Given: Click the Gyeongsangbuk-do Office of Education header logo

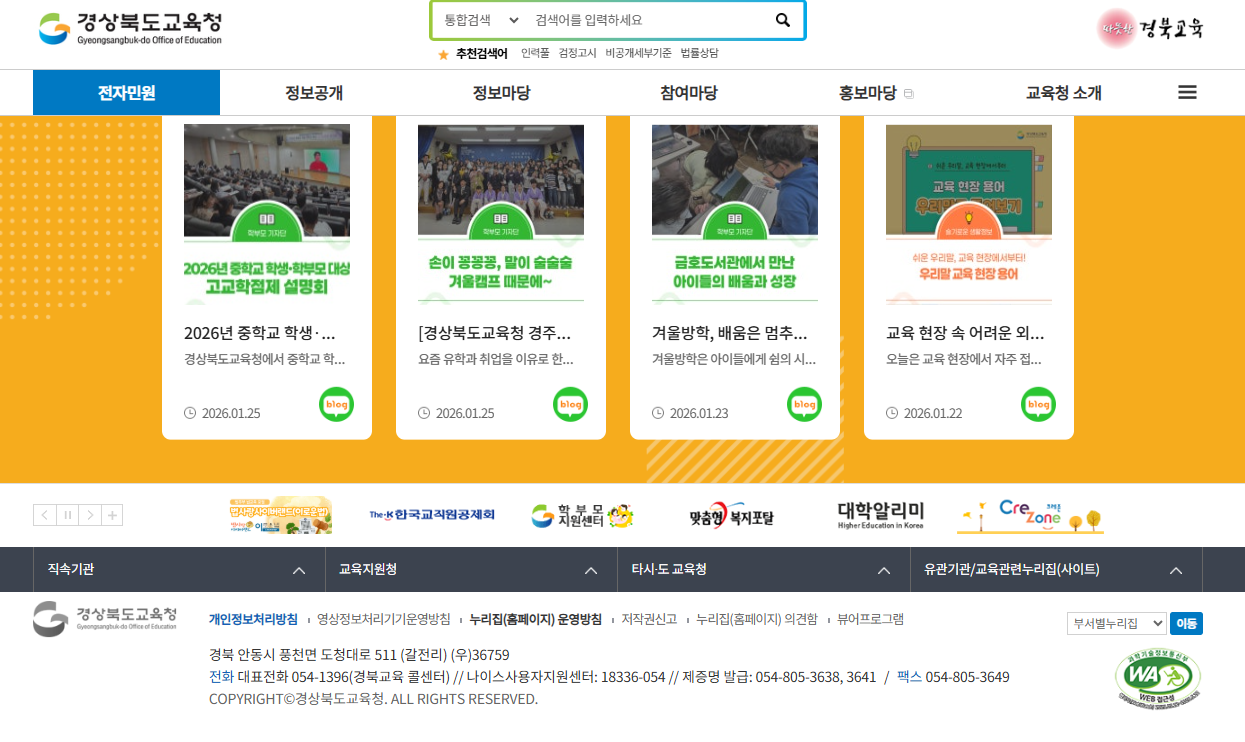Looking at the screenshot, I should click(130, 28).
